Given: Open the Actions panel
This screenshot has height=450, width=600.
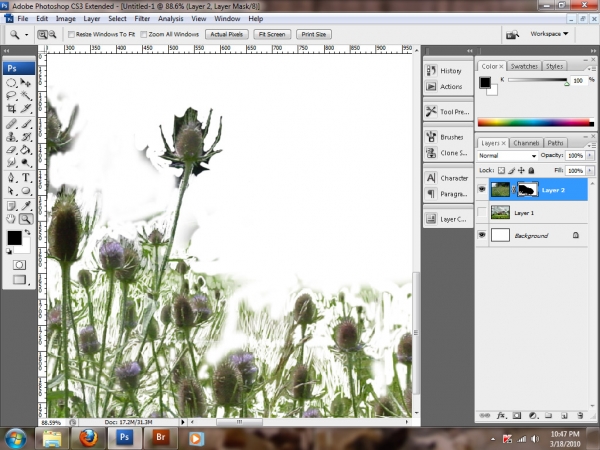Looking at the screenshot, I should (448, 86).
